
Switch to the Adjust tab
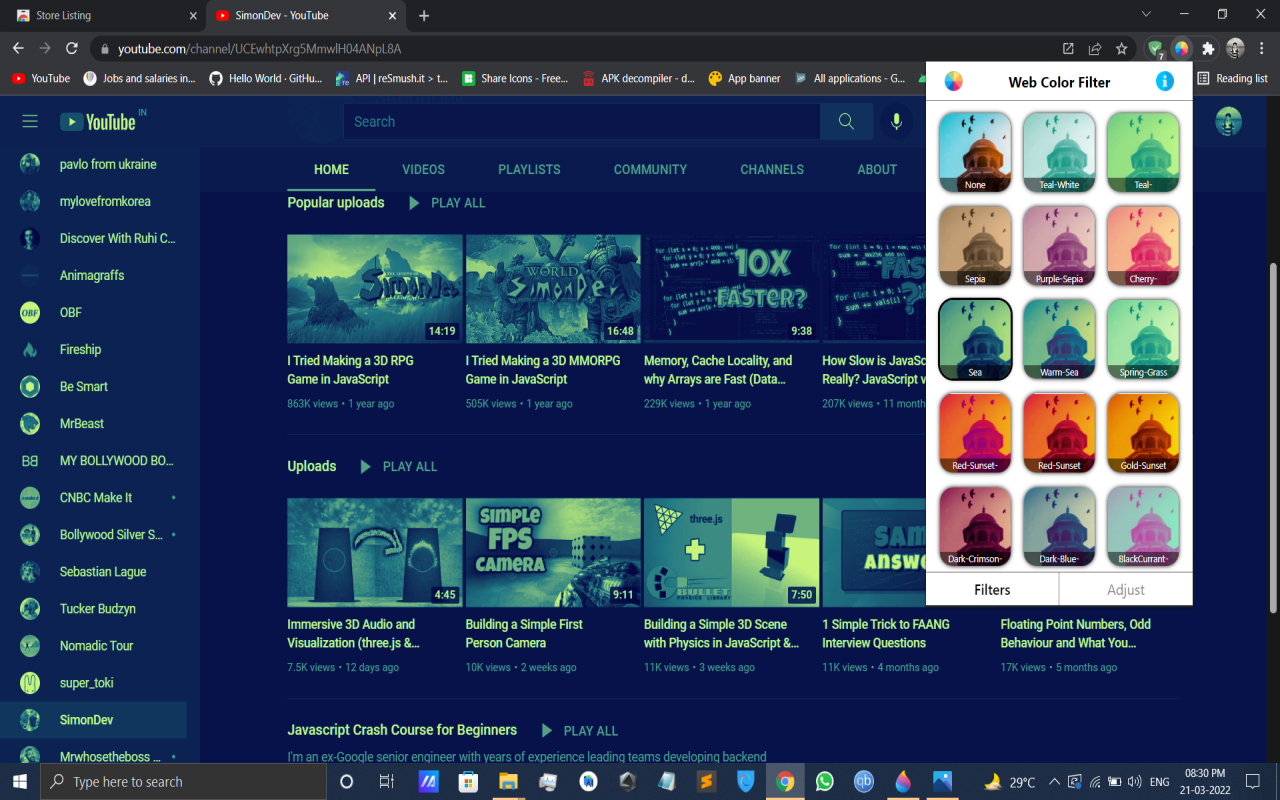pos(1126,589)
